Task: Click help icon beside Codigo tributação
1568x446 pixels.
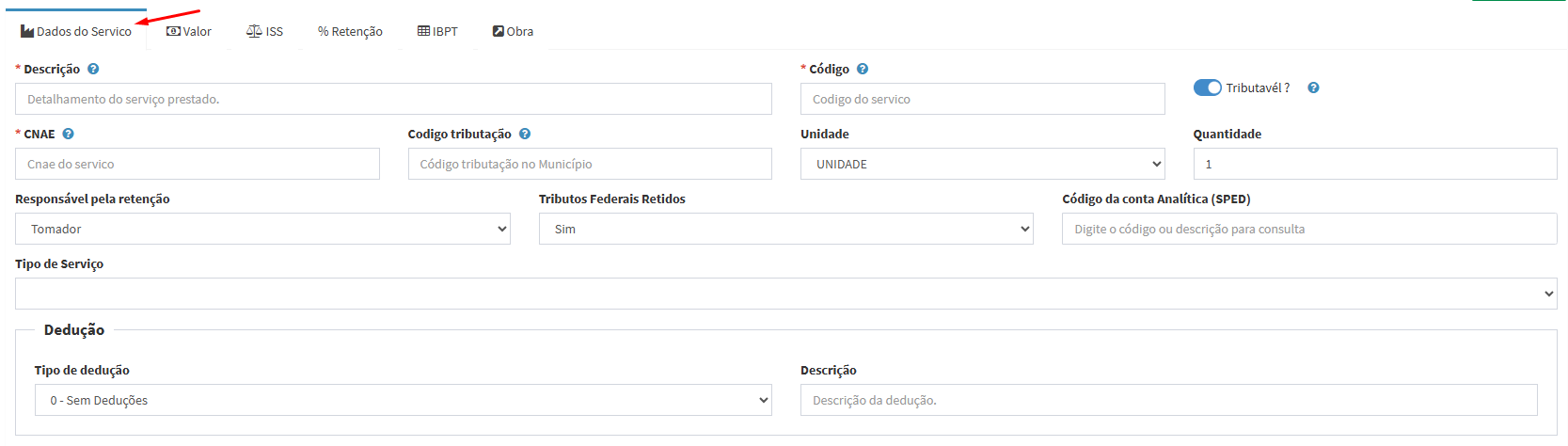Action: pos(525,134)
